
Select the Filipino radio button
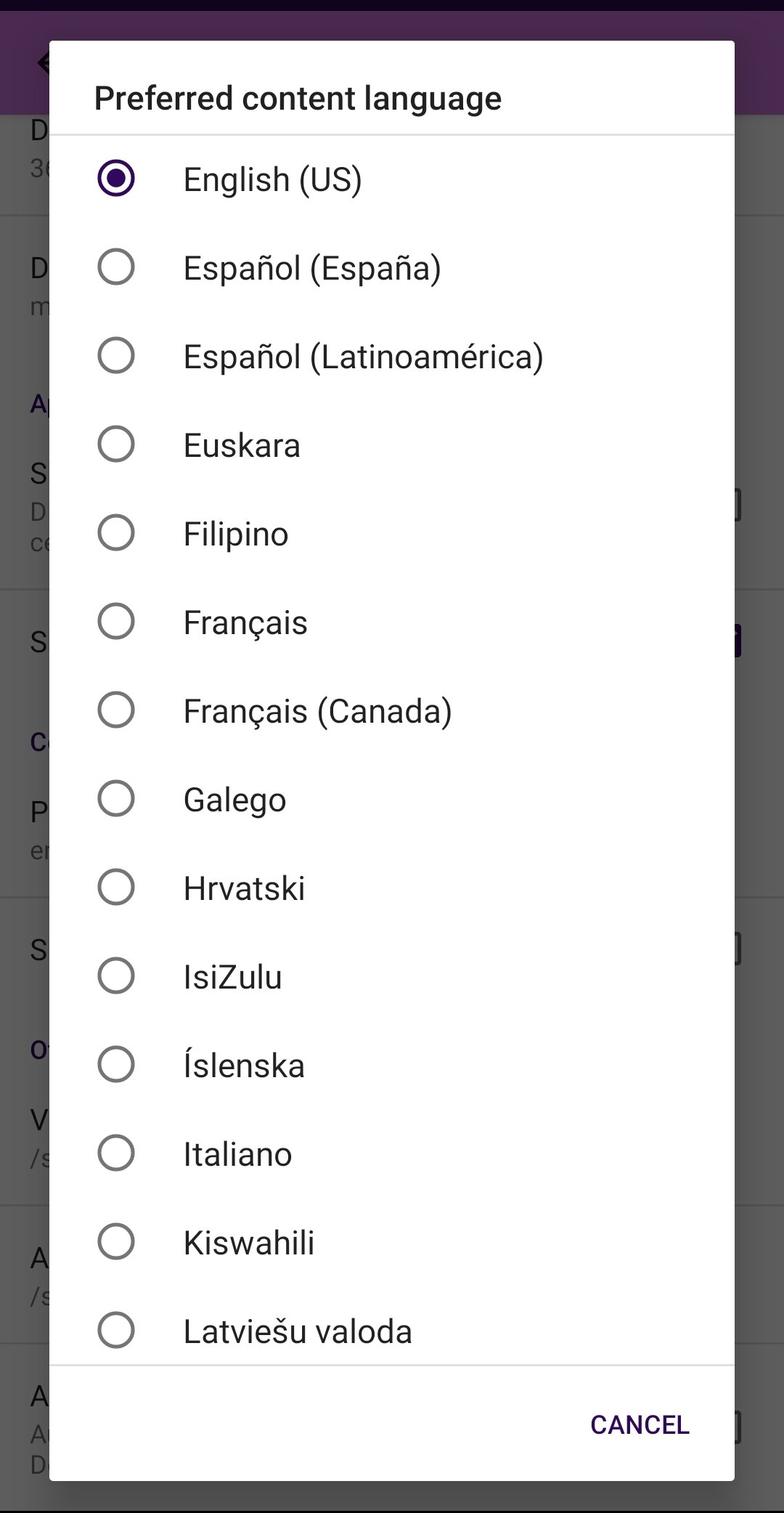click(116, 533)
